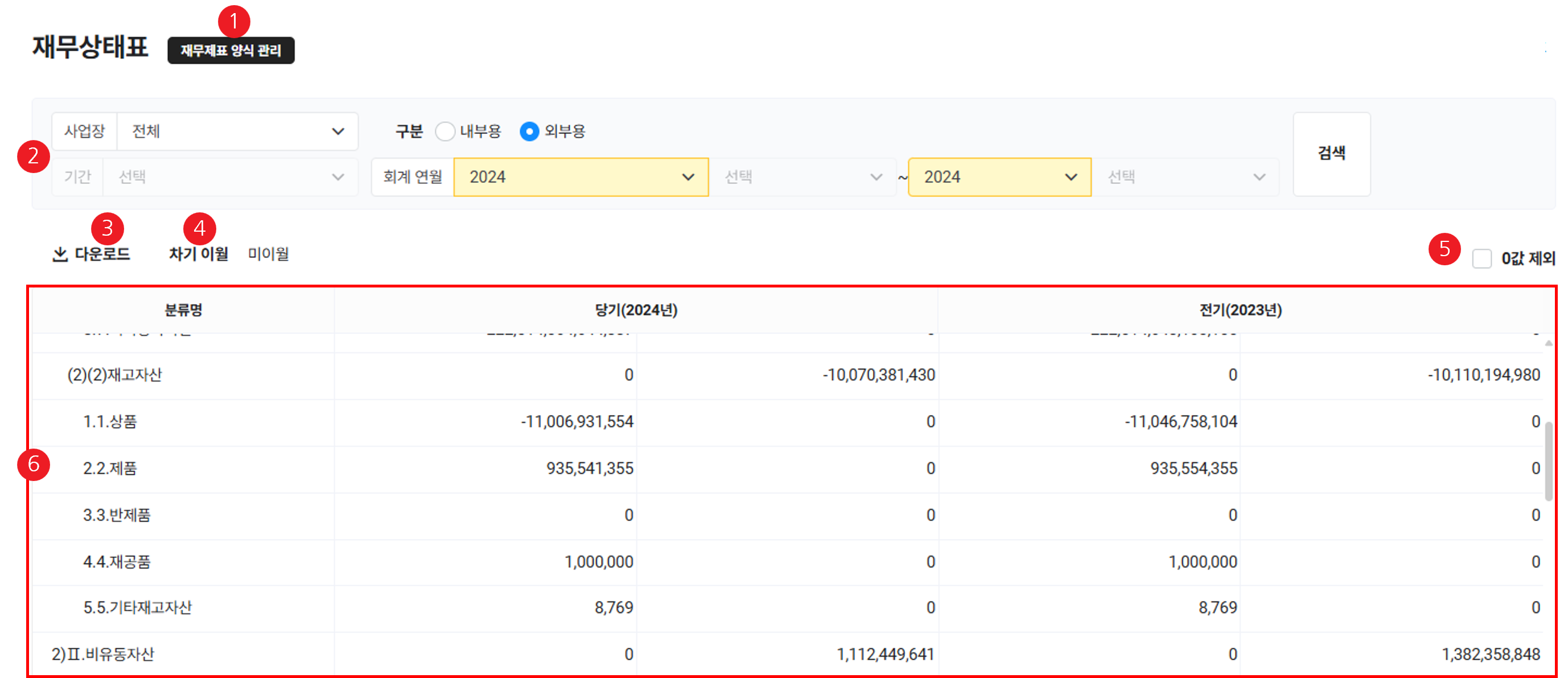The image size is (1568, 678).
Task: Select the (2)(2)재고자산 row
Action: coord(114,375)
